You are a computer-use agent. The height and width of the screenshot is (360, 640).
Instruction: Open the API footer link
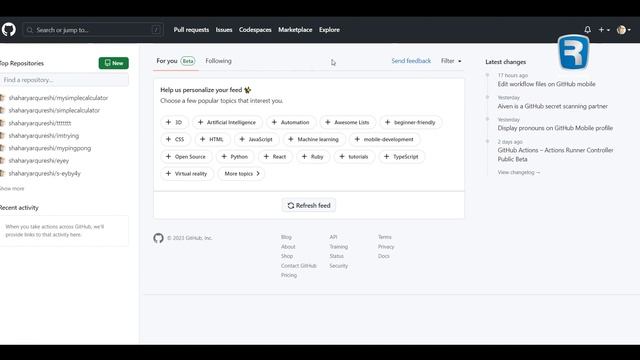(x=333, y=237)
